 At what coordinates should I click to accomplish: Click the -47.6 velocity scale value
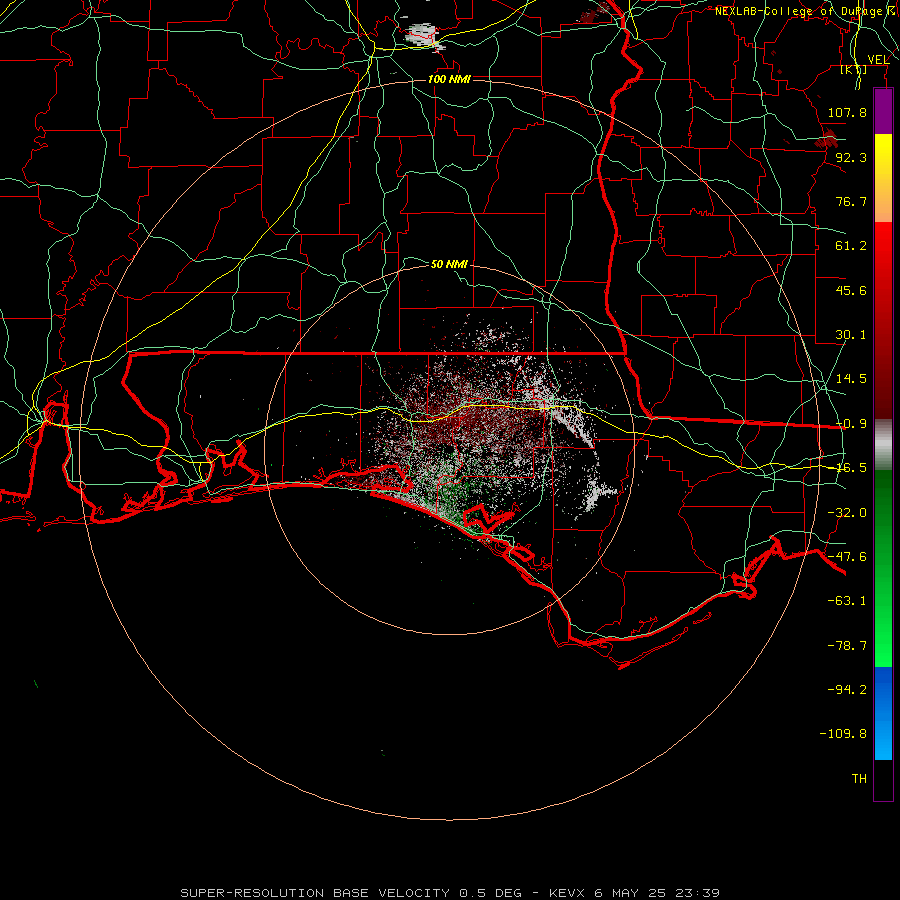[847, 557]
